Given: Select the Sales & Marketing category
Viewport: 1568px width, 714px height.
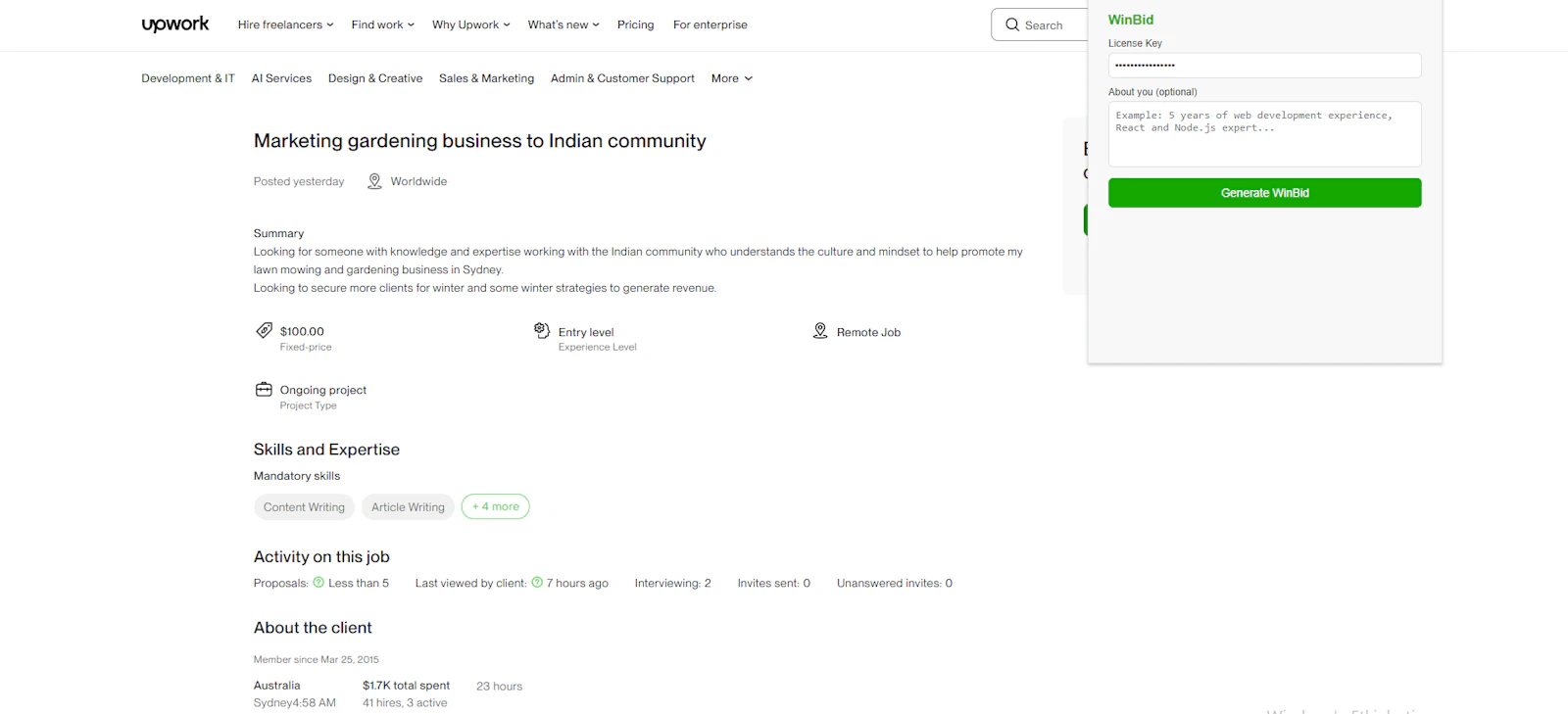Looking at the screenshot, I should (x=487, y=78).
